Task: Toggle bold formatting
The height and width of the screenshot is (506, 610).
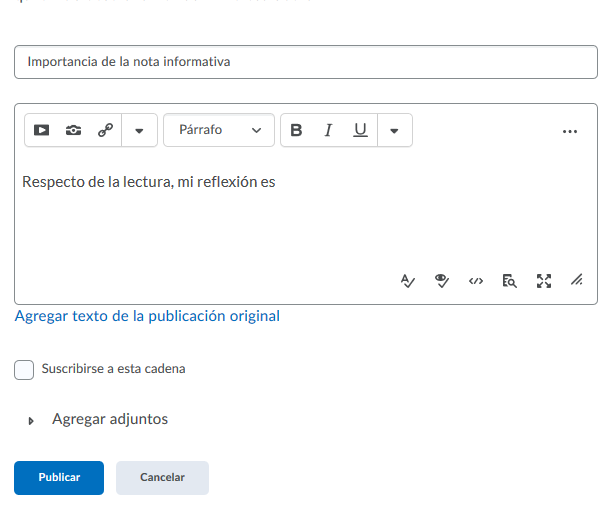Action: tap(296, 130)
